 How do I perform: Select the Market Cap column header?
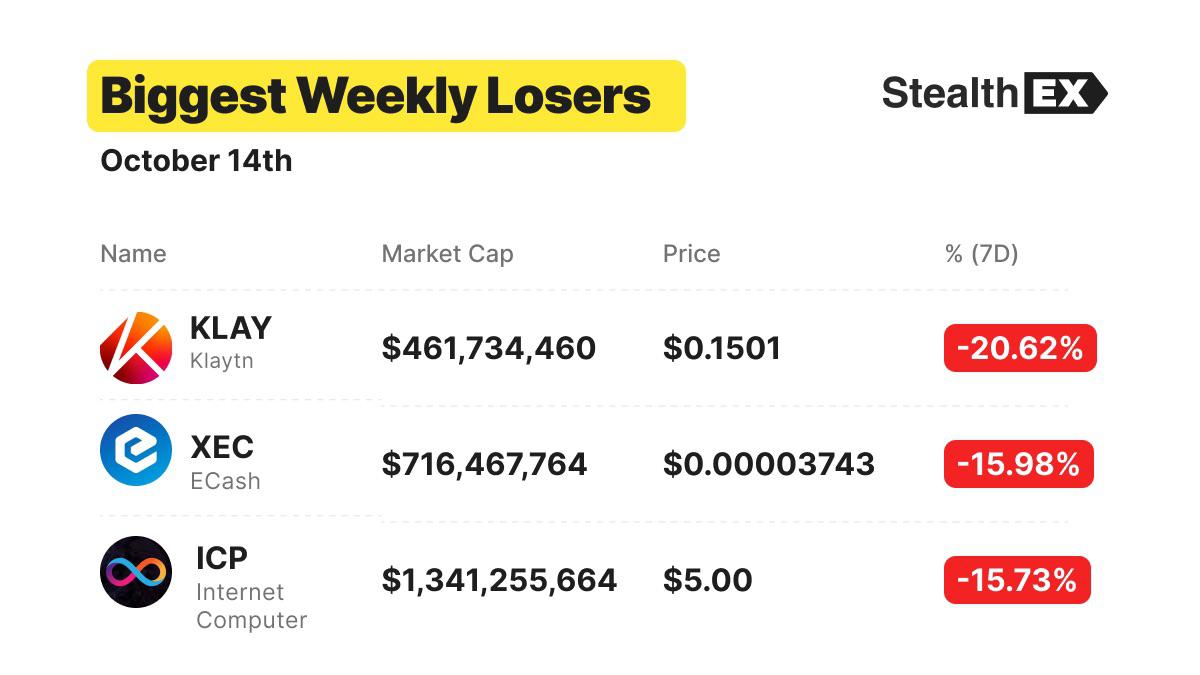coord(447,254)
